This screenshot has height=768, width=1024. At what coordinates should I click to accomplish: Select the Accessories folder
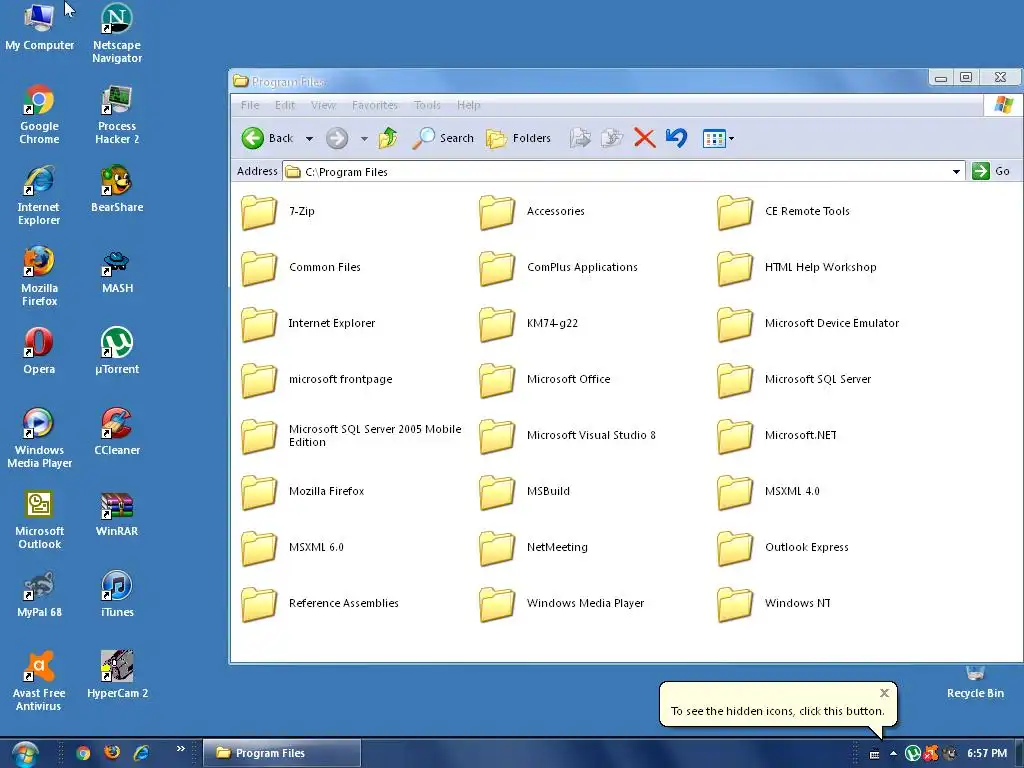tap(532, 212)
